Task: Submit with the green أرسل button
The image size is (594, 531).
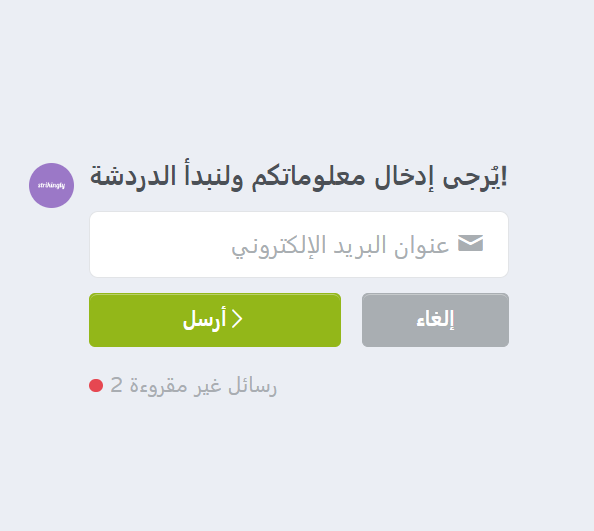Action: (x=215, y=320)
